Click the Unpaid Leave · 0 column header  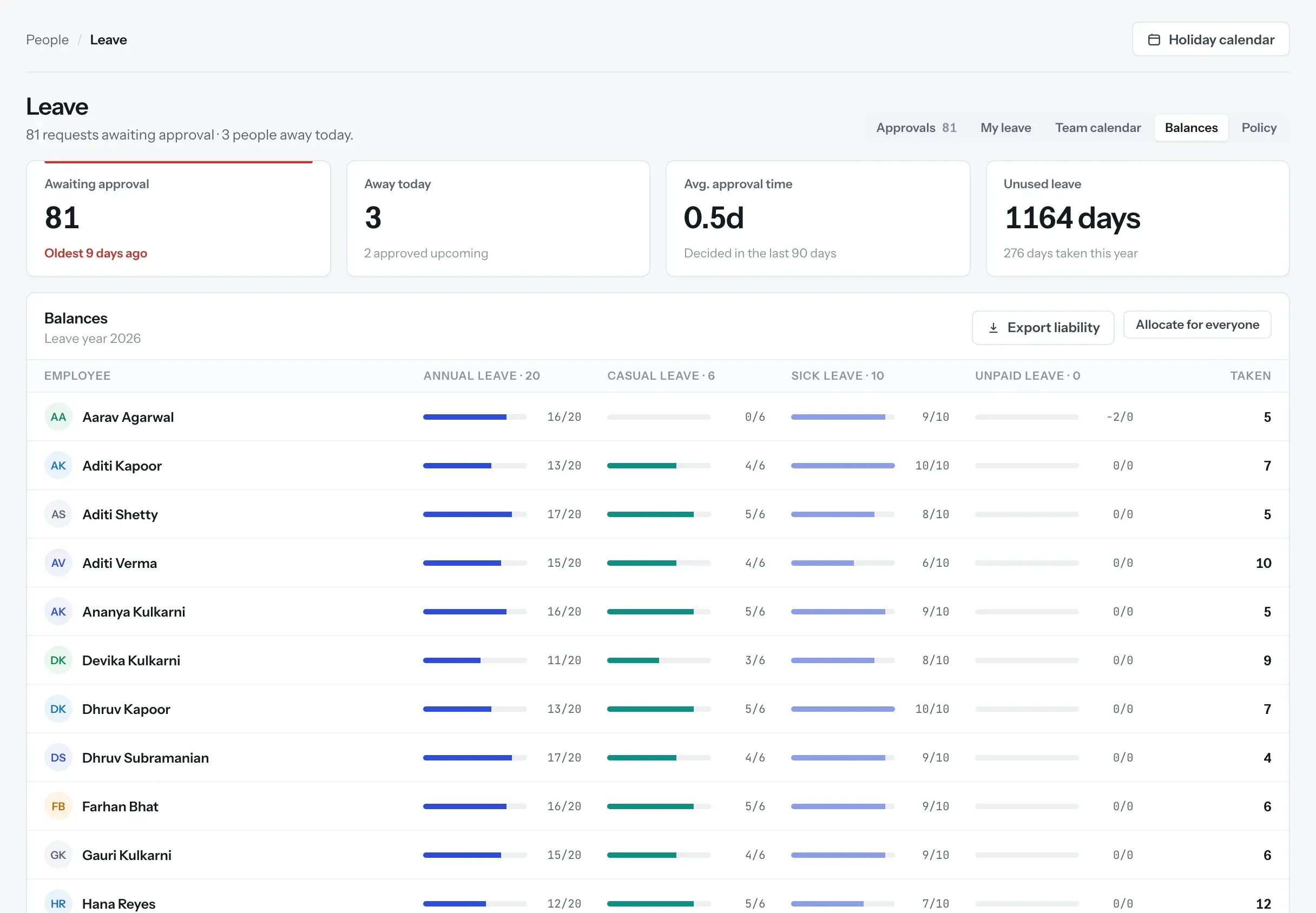tap(1027, 376)
